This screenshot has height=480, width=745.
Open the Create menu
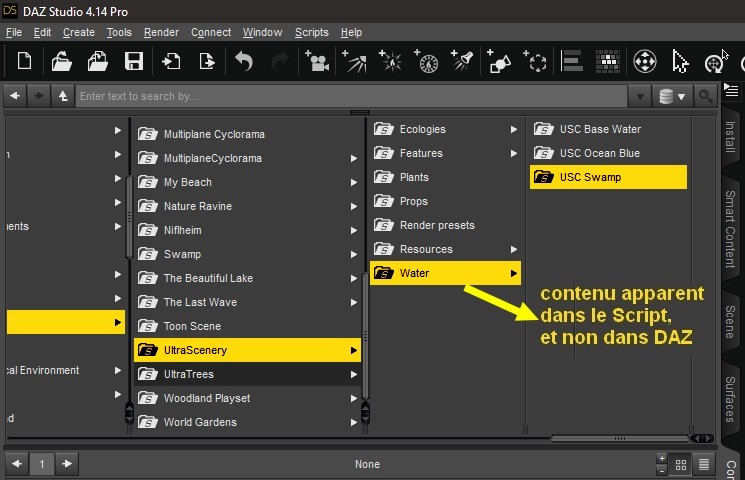coord(79,32)
